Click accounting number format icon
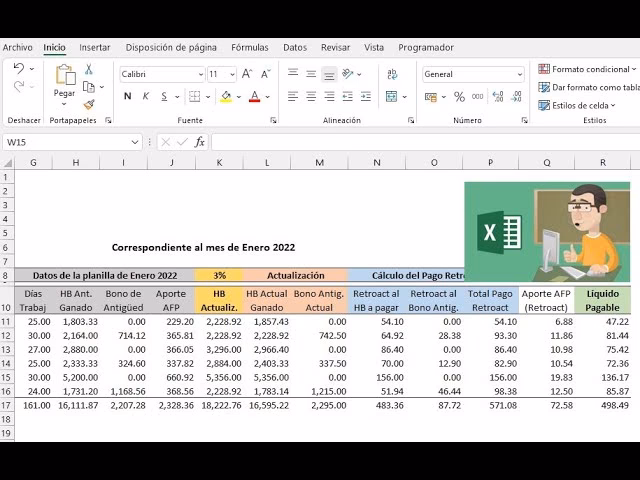The image size is (640, 480). pyautogui.click(x=431, y=97)
